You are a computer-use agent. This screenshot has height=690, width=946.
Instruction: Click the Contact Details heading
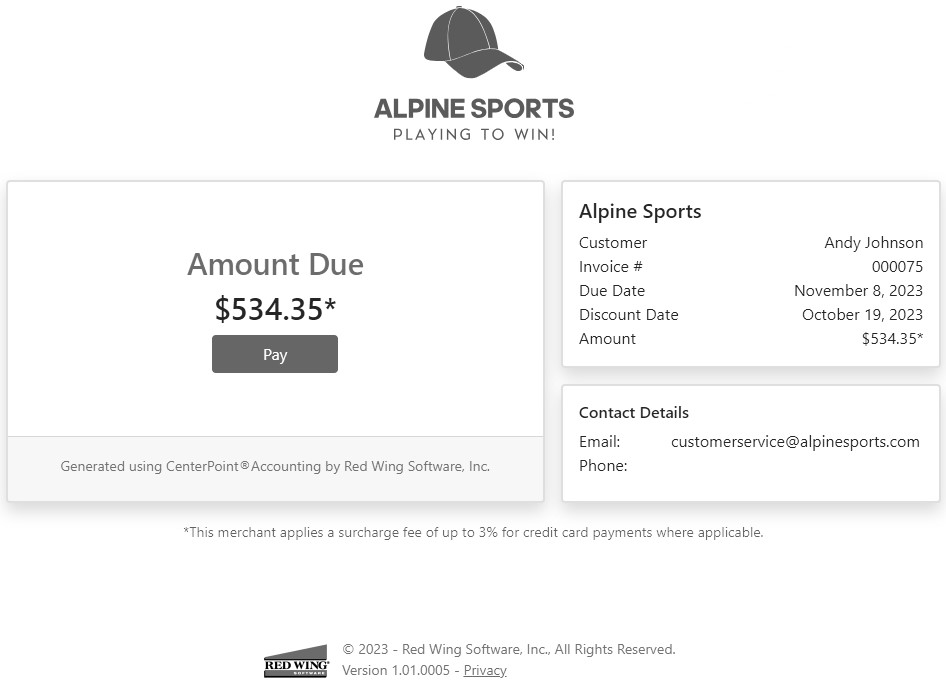point(634,412)
